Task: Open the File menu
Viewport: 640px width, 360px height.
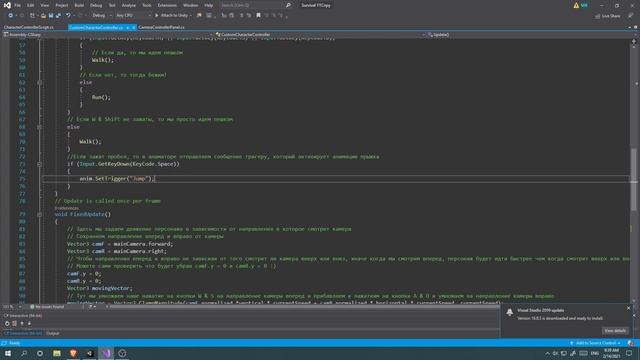Action: click(x=18, y=5)
